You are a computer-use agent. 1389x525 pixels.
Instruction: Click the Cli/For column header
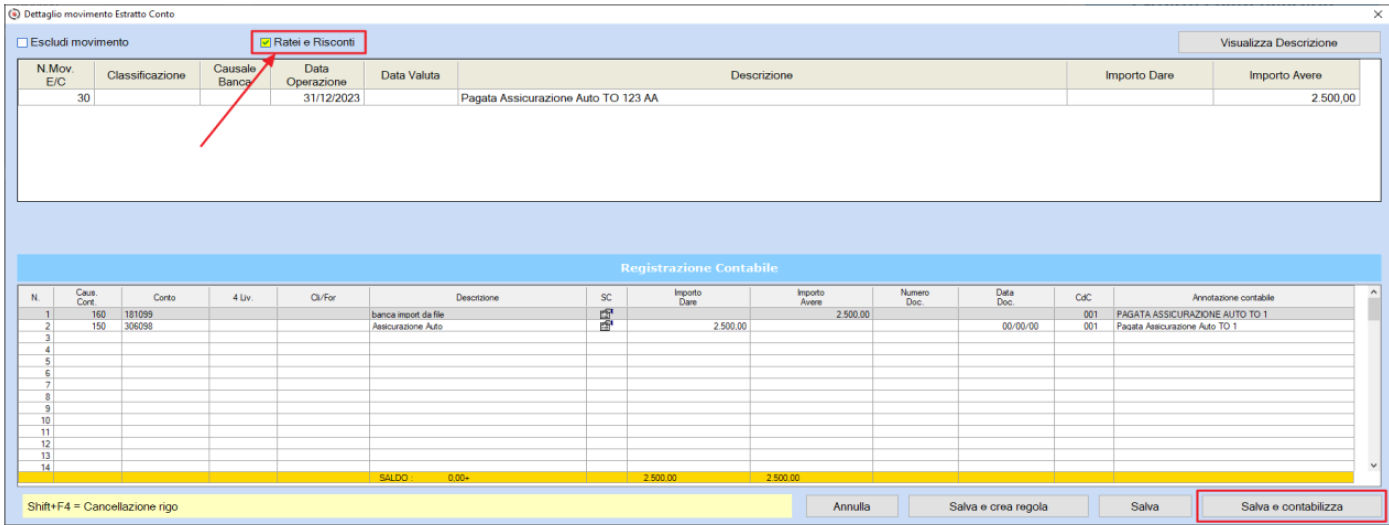pyautogui.click(x=323, y=297)
